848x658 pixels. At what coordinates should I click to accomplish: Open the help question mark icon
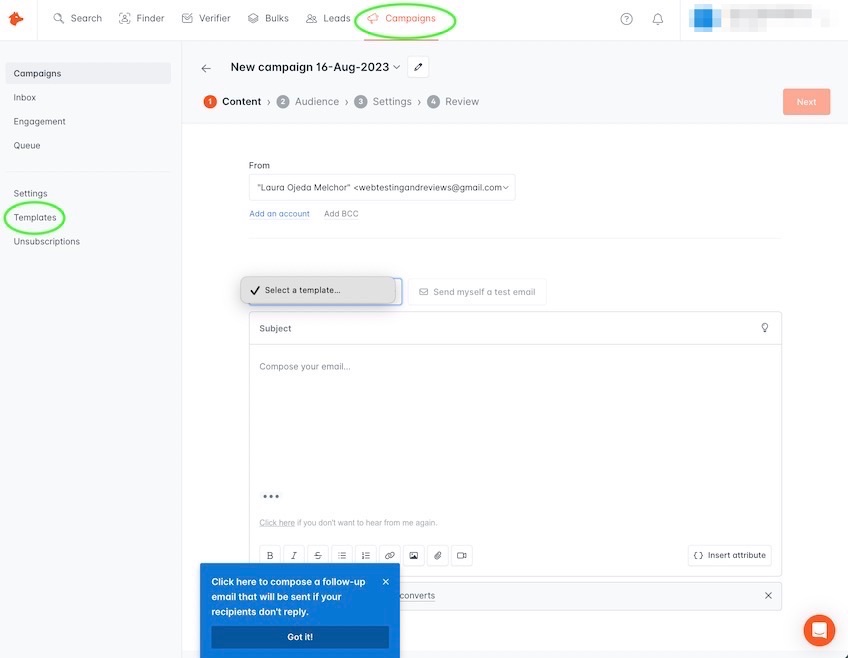pyautogui.click(x=626, y=19)
